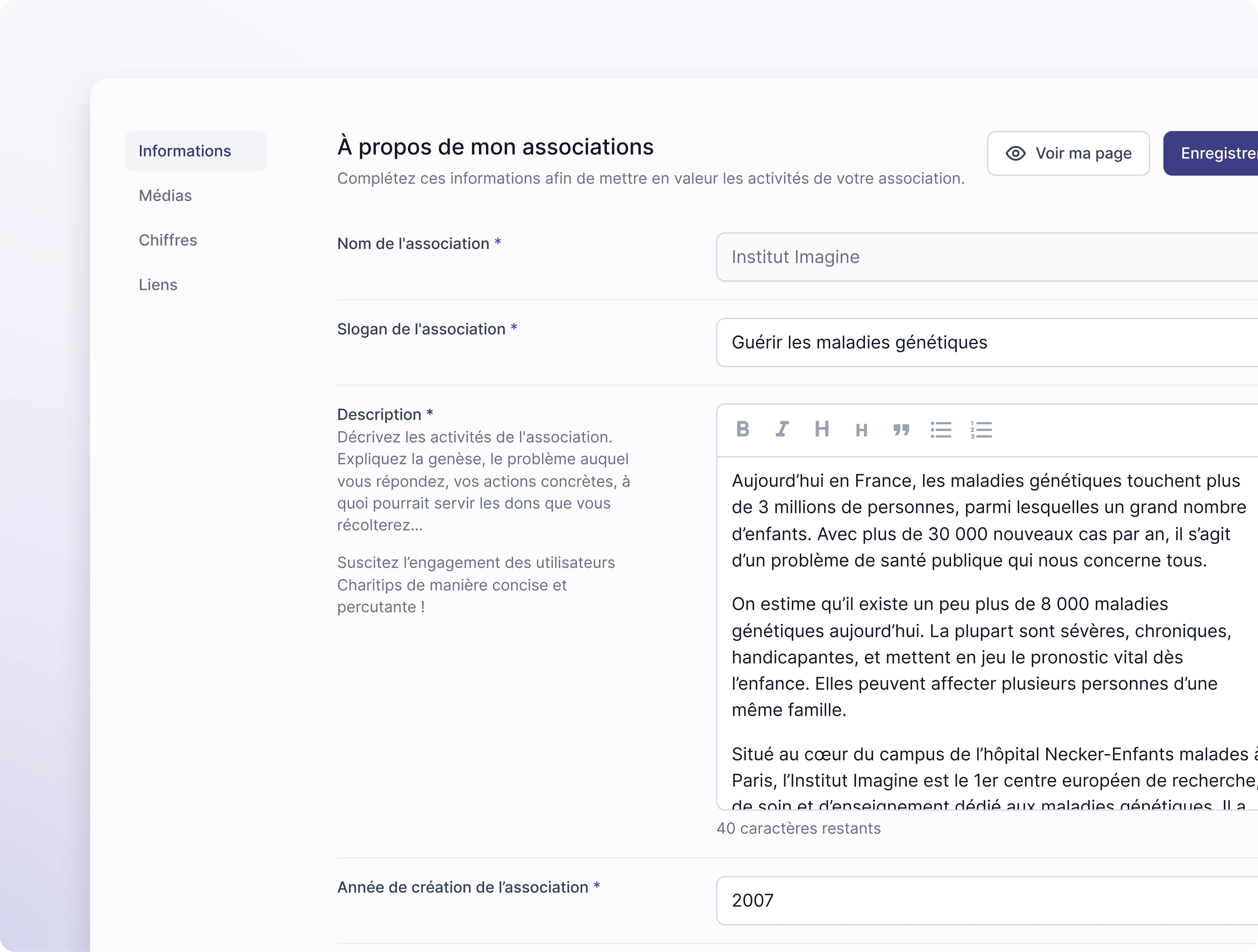Apply the large heading style

(822, 429)
